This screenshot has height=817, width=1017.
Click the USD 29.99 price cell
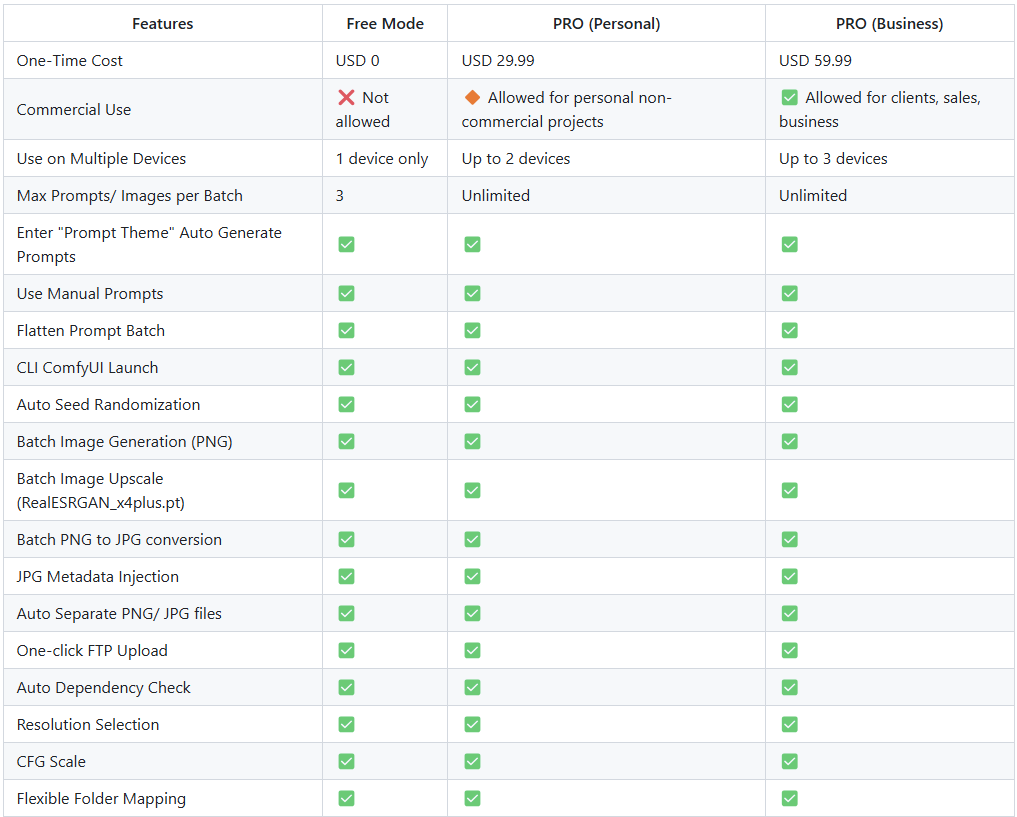[x=498, y=61]
